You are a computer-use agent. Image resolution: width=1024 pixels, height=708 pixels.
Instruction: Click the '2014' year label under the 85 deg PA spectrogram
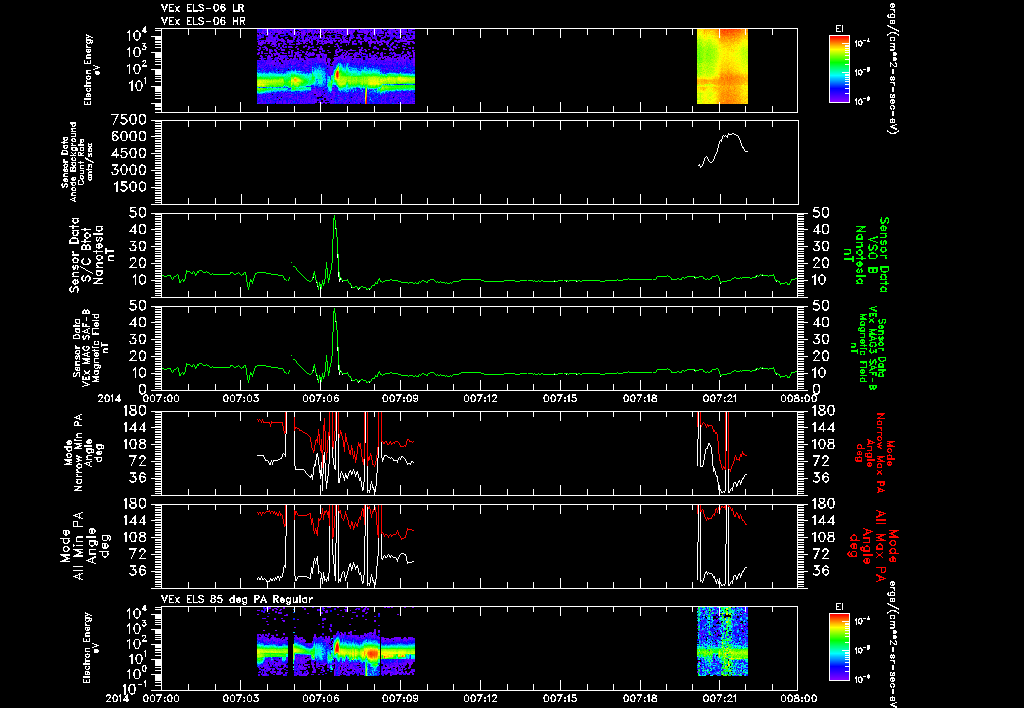(118, 698)
